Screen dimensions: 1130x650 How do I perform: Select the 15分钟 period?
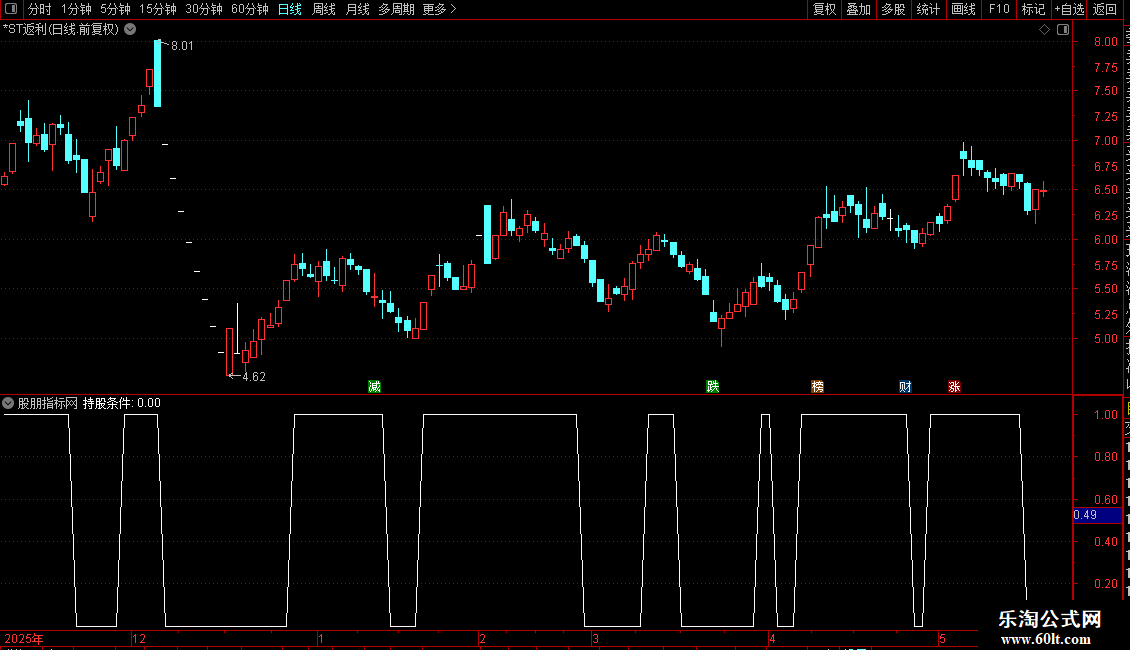coord(158,9)
